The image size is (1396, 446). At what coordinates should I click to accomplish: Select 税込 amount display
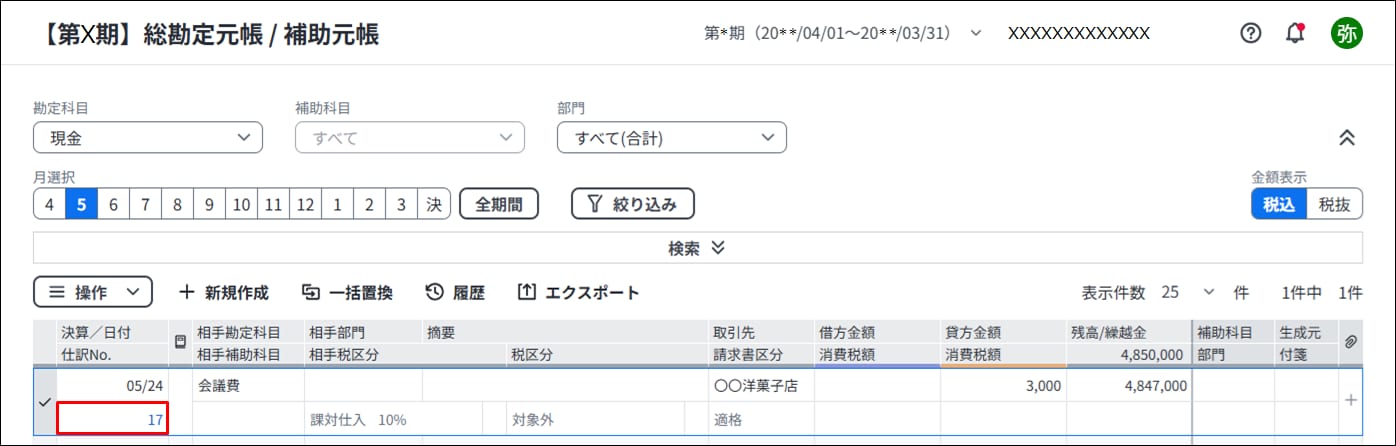1279,204
